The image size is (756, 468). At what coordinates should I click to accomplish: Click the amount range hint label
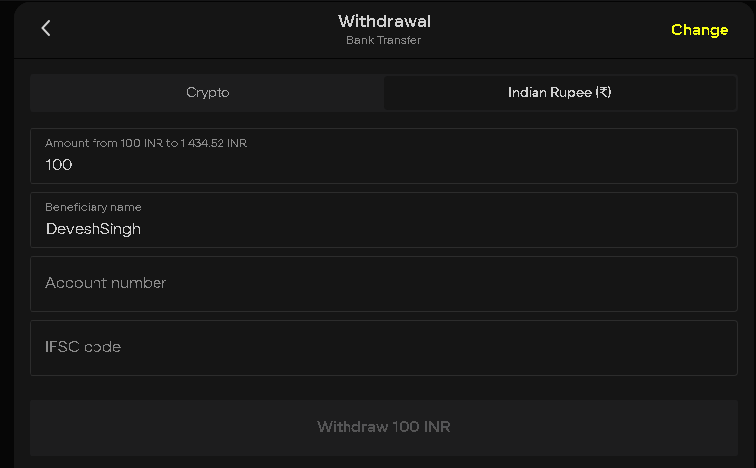[145, 143]
